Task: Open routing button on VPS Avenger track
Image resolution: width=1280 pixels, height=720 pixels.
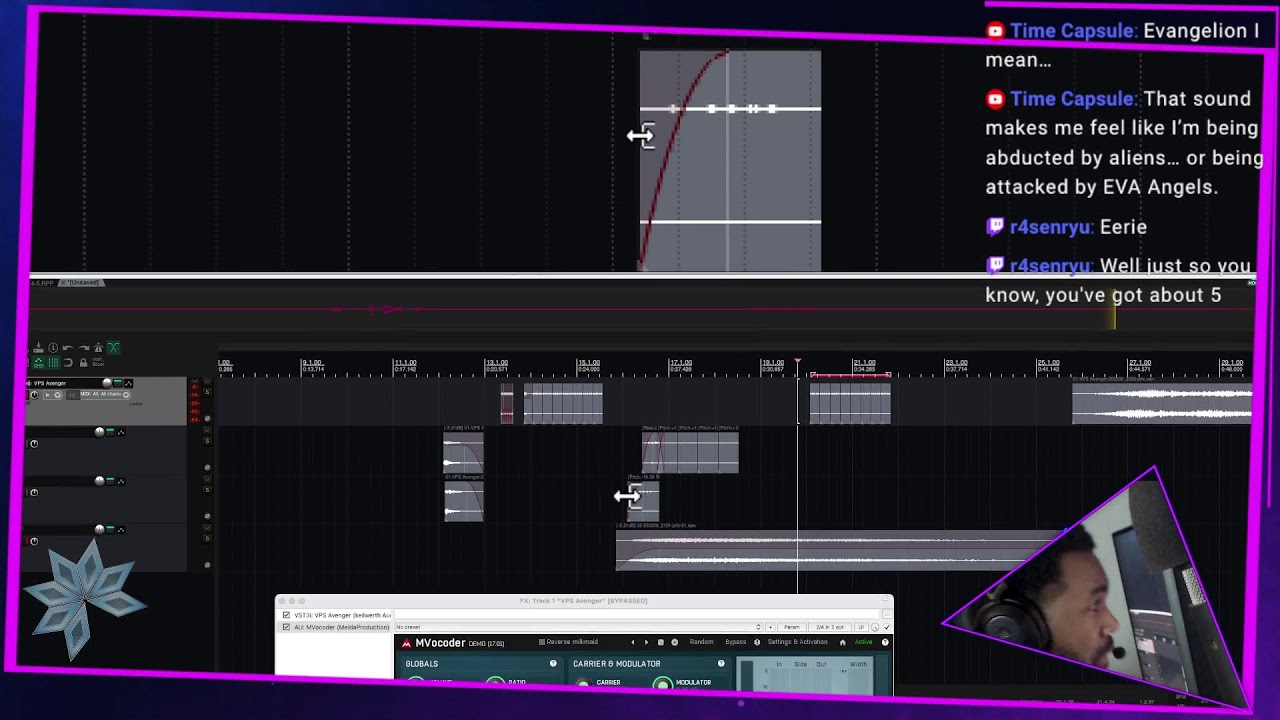Action: pos(118,383)
